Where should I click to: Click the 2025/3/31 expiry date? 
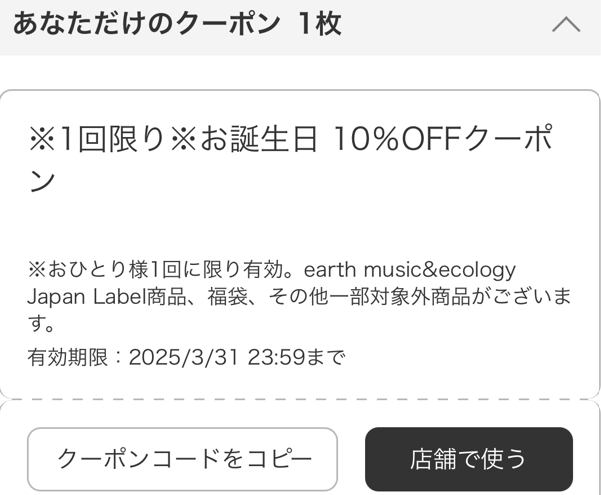click(x=185, y=356)
